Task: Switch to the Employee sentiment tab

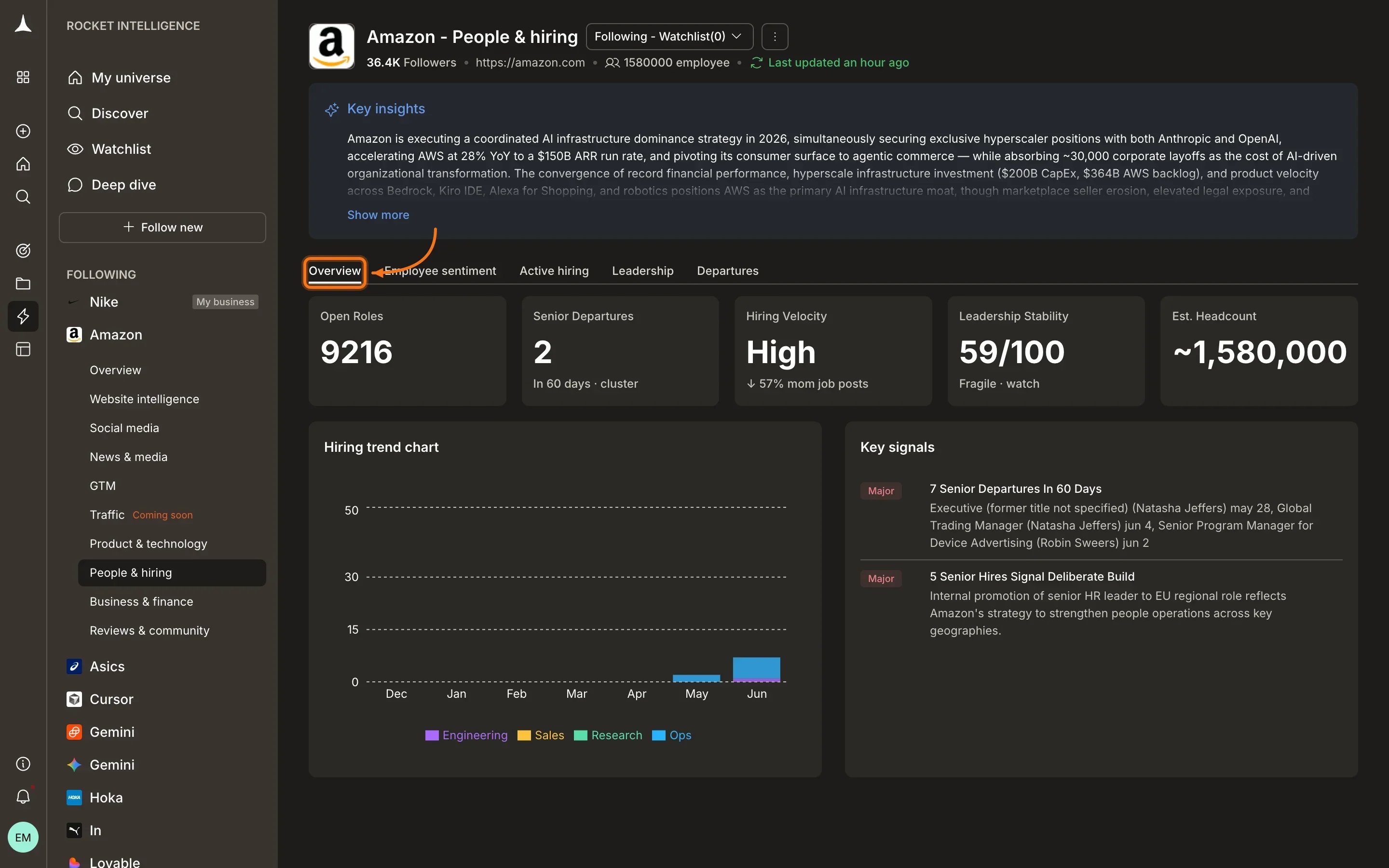Action: (x=440, y=271)
